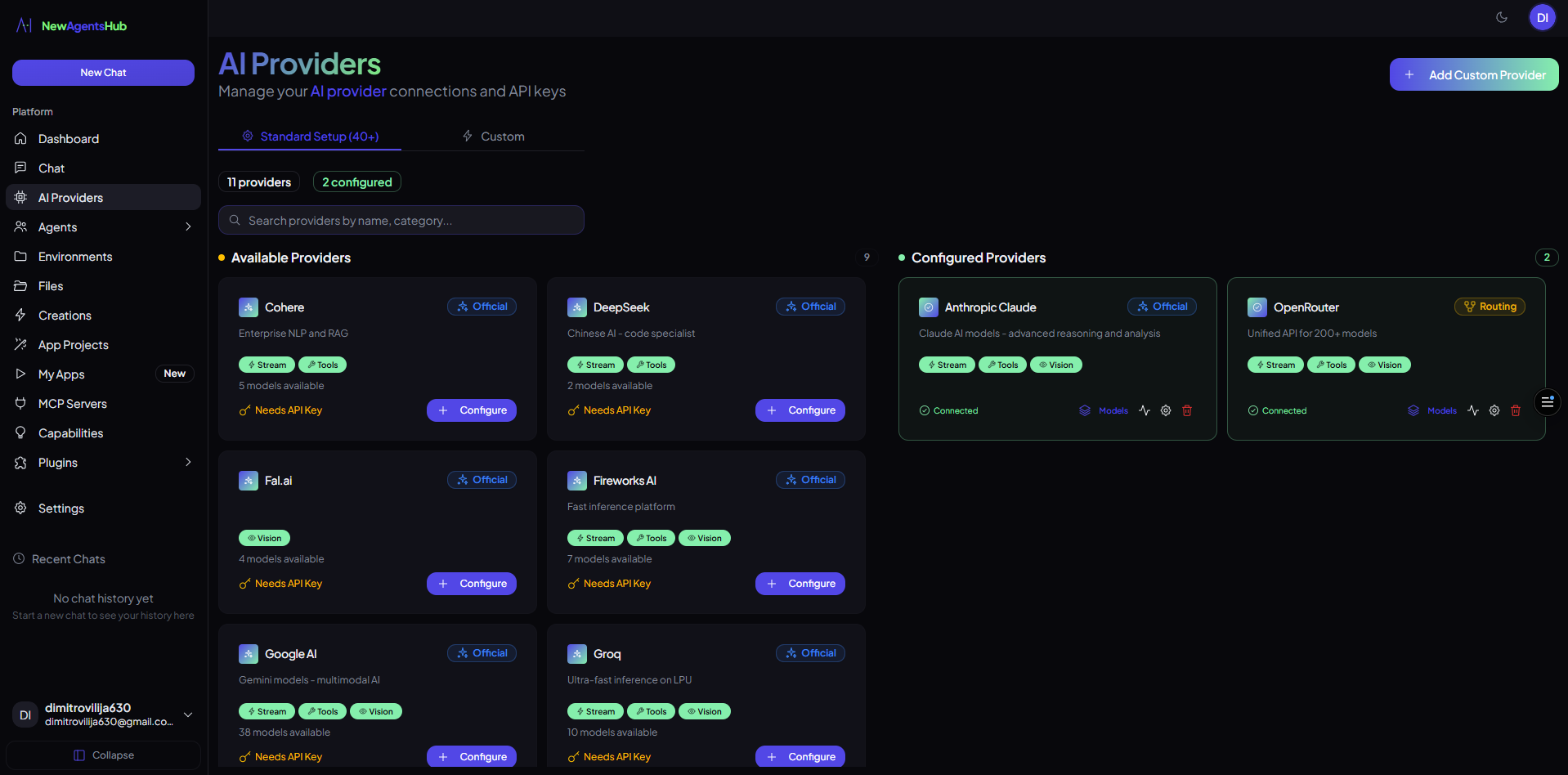Click Anthropic Claude logo icon
Viewport: 1568px width, 775px height.
coord(929,307)
